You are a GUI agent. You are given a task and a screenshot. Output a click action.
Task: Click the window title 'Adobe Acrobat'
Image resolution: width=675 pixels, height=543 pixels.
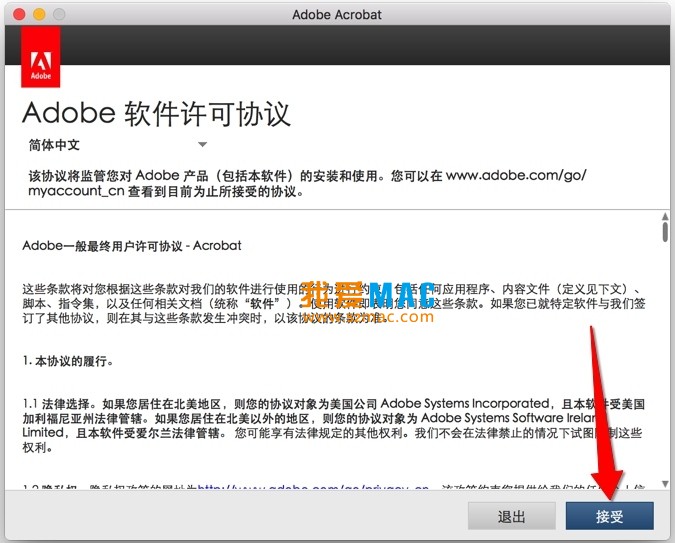[337, 15]
